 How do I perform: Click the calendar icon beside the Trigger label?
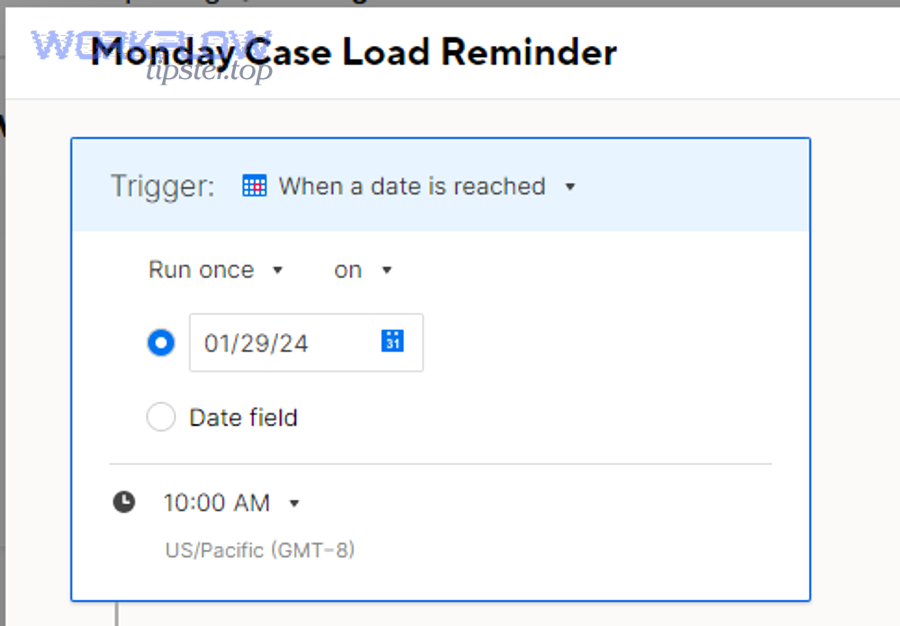click(256, 185)
